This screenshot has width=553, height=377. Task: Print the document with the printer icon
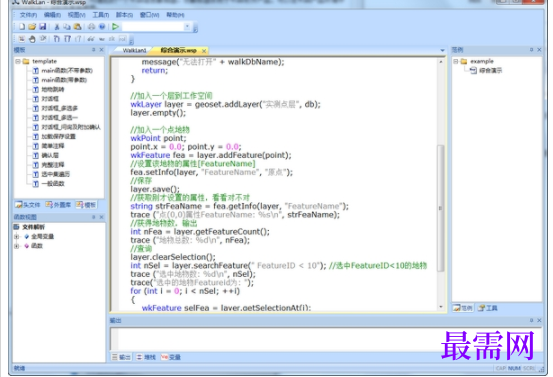(x=91, y=26)
